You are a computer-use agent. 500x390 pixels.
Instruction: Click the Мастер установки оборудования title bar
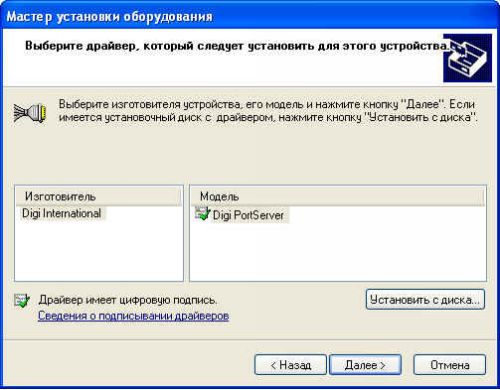250,16
